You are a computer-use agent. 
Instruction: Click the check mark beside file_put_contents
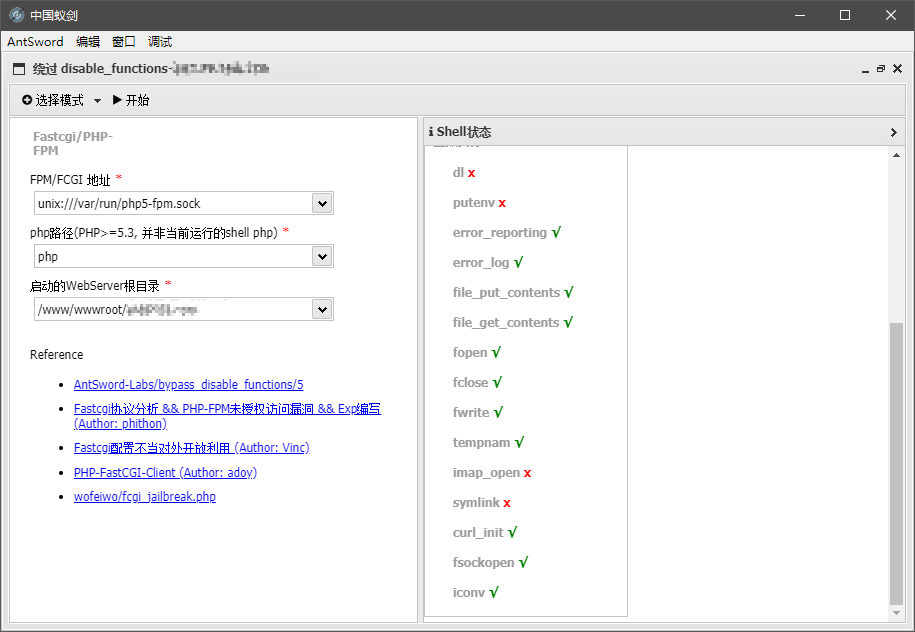[569, 292]
